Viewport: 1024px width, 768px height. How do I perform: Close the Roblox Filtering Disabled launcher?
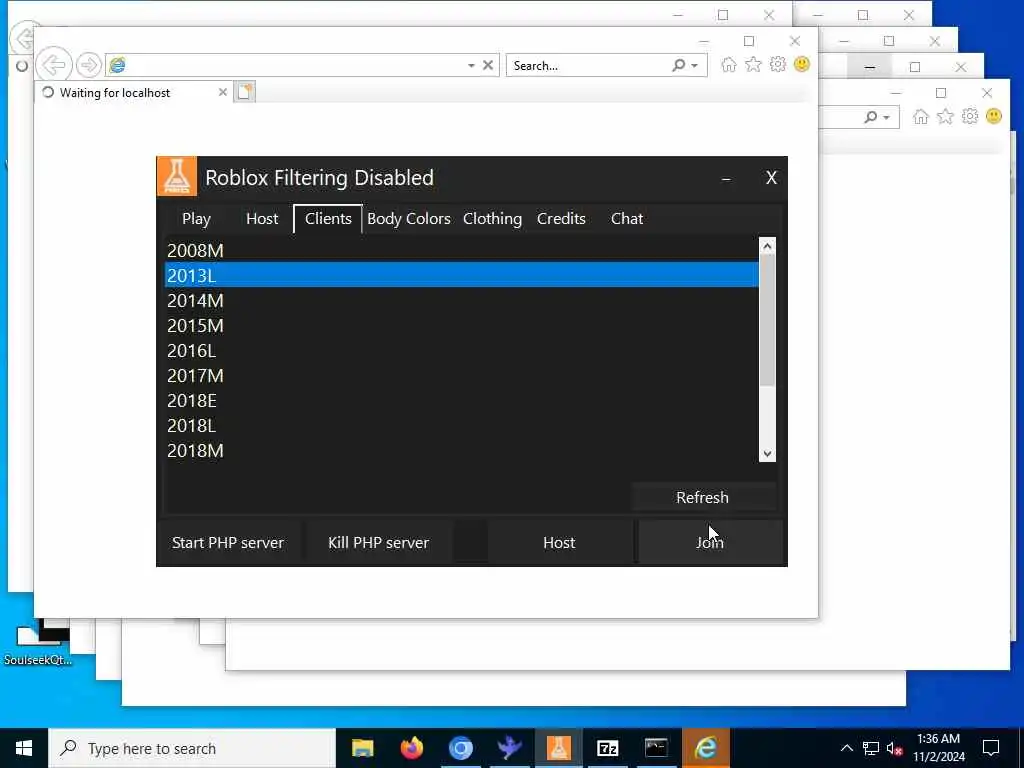pos(771,178)
